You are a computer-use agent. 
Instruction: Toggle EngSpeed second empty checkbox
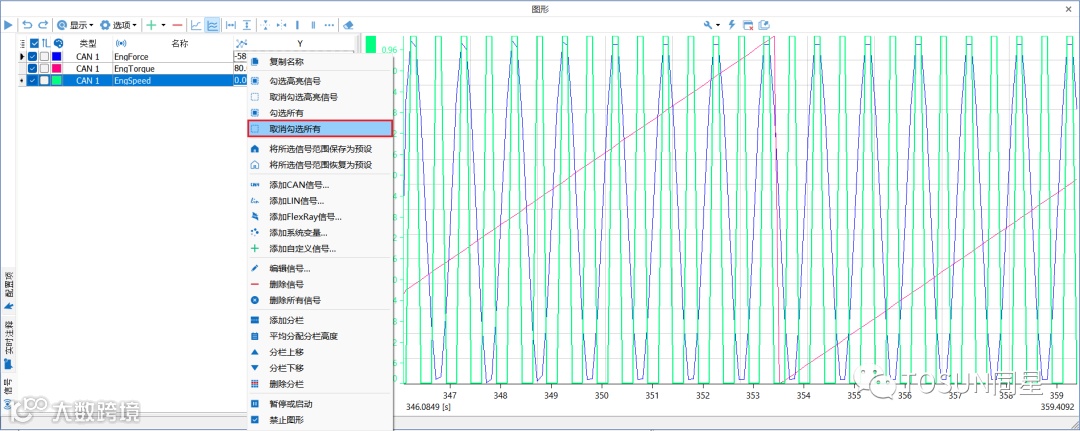[45, 81]
